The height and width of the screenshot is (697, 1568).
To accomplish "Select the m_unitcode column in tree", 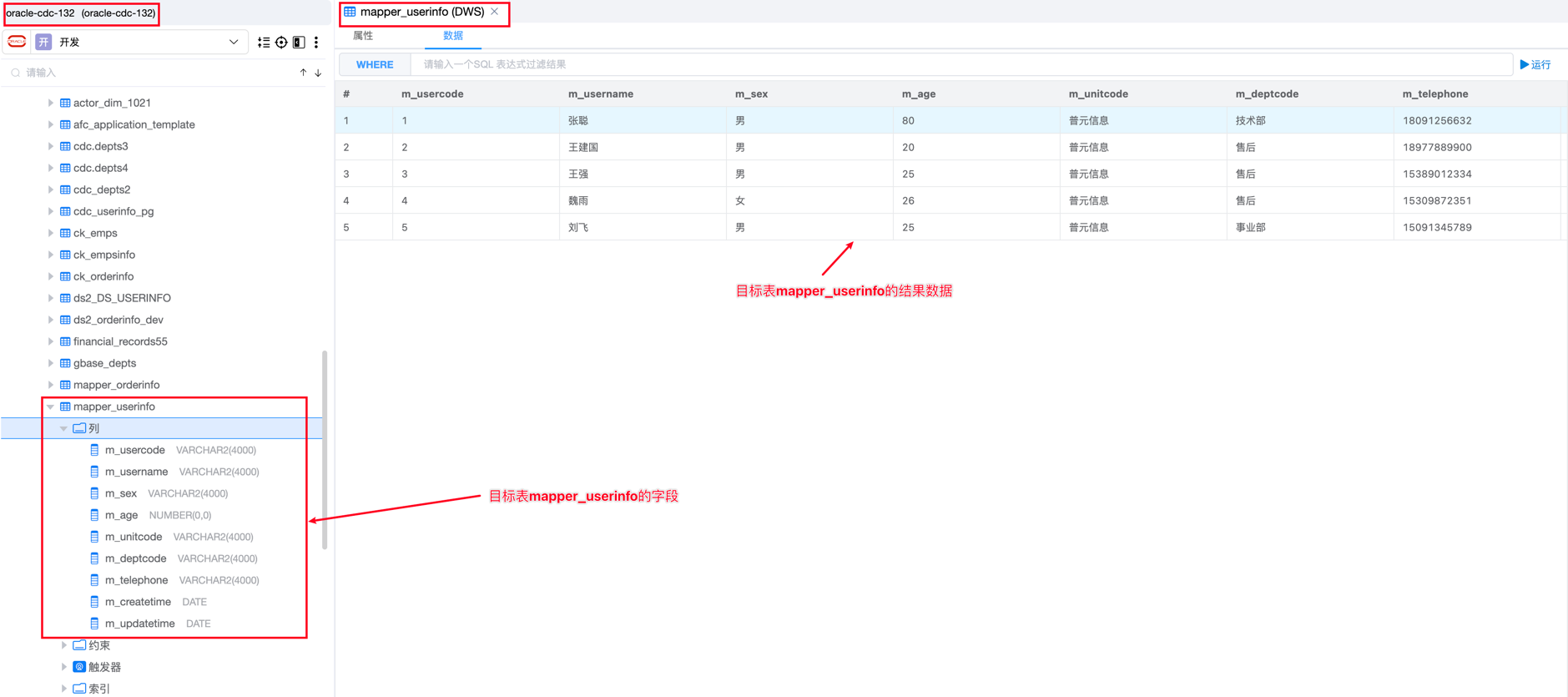I will [x=134, y=537].
